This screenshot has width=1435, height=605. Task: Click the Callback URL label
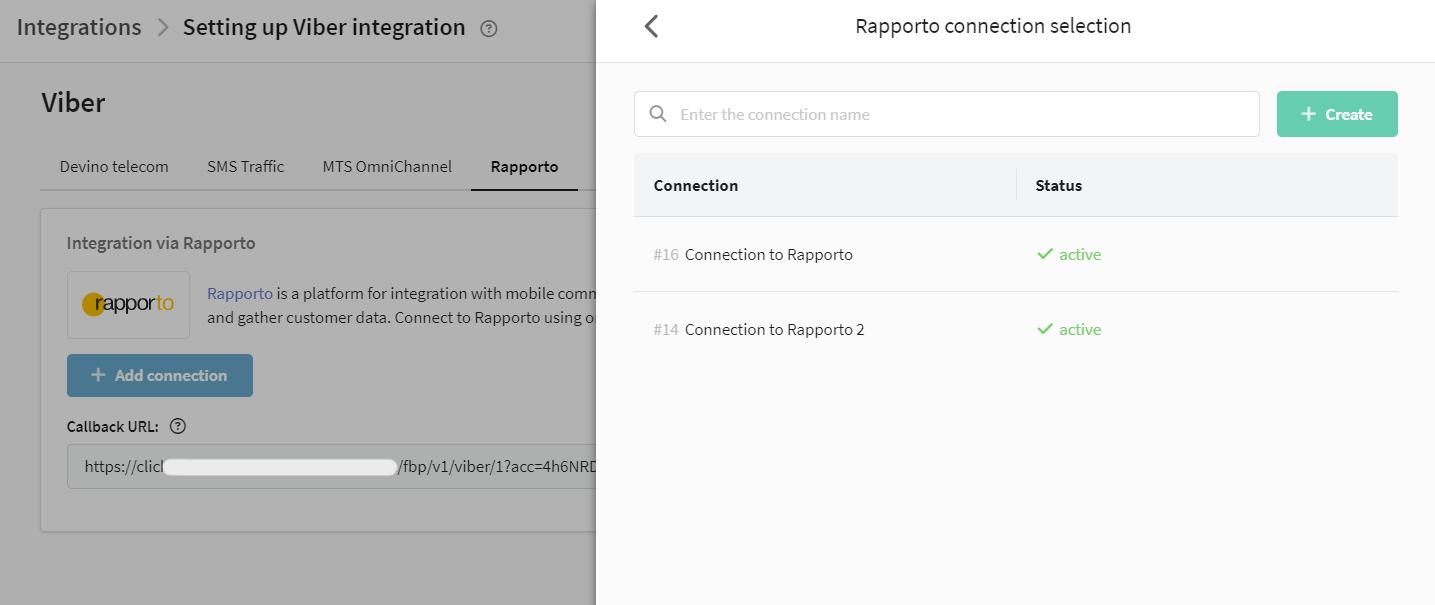point(113,426)
